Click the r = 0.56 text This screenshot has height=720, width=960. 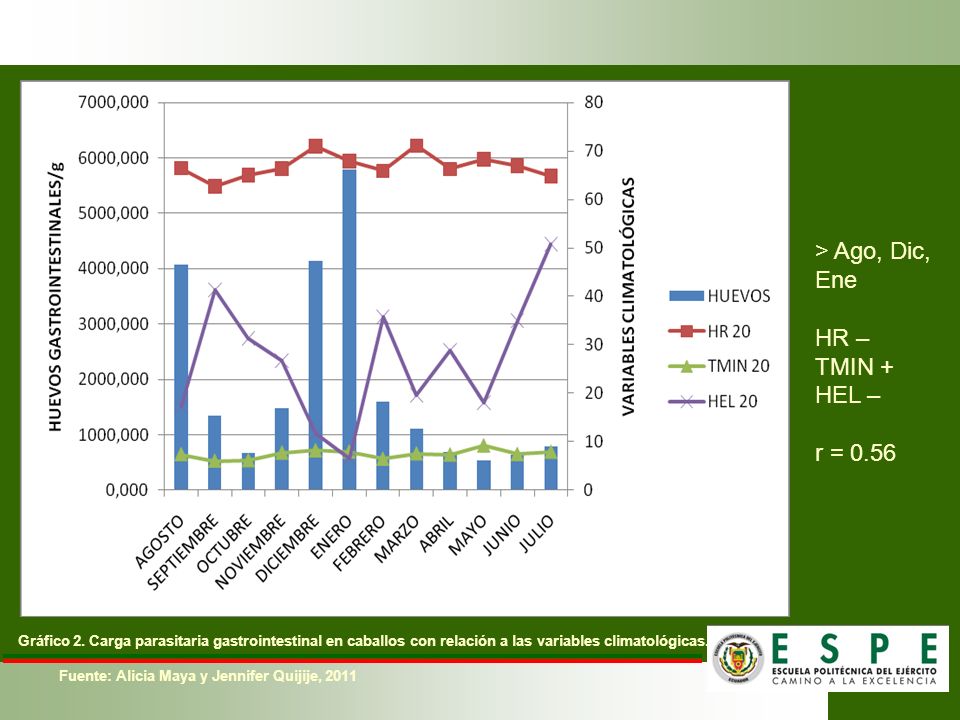click(x=855, y=452)
